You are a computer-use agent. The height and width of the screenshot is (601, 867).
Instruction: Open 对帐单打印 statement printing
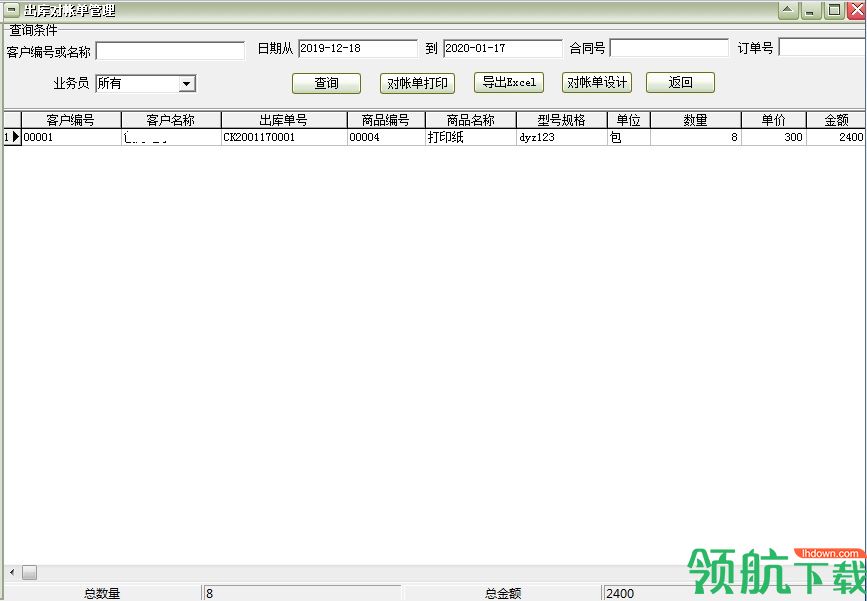(x=417, y=83)
